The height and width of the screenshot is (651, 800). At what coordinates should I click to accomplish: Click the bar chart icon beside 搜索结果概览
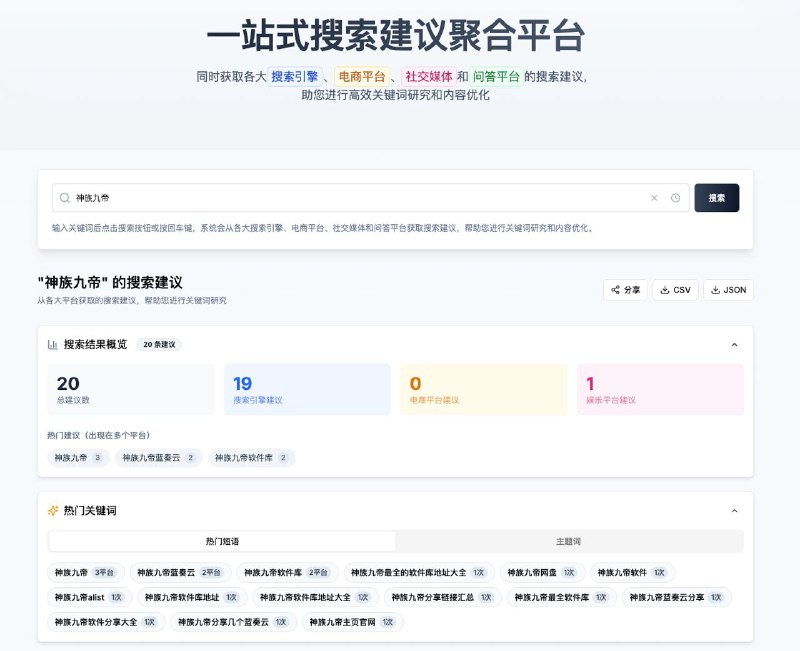tap(53, 344)
